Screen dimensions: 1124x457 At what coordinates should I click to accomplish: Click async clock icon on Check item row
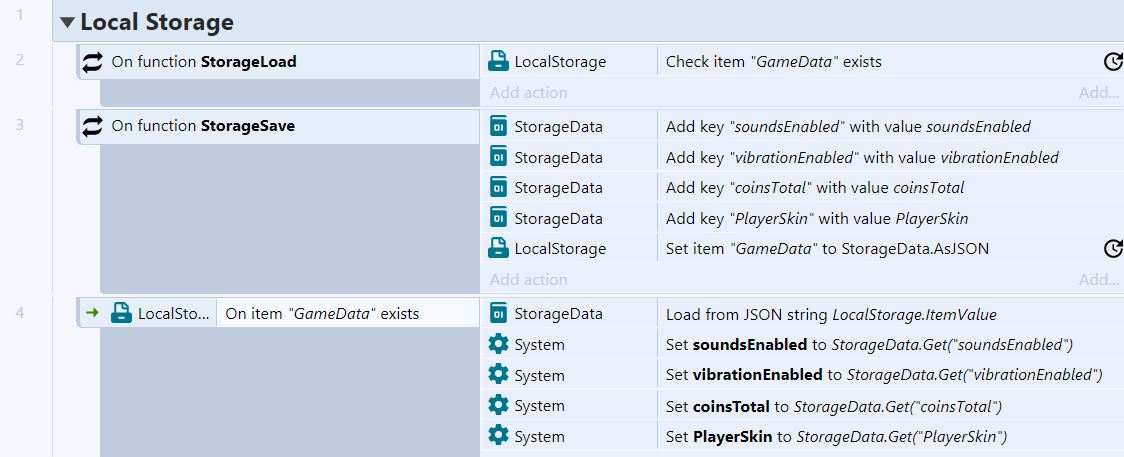tap(1113, 62)
